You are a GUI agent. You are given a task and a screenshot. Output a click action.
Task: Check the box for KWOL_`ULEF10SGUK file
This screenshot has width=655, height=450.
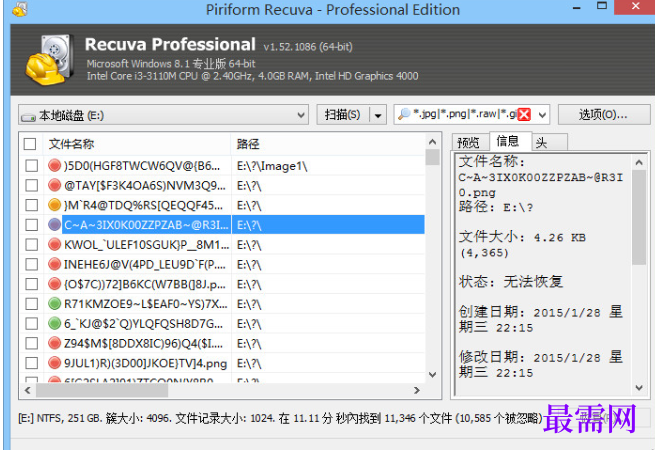click(32, 244)
